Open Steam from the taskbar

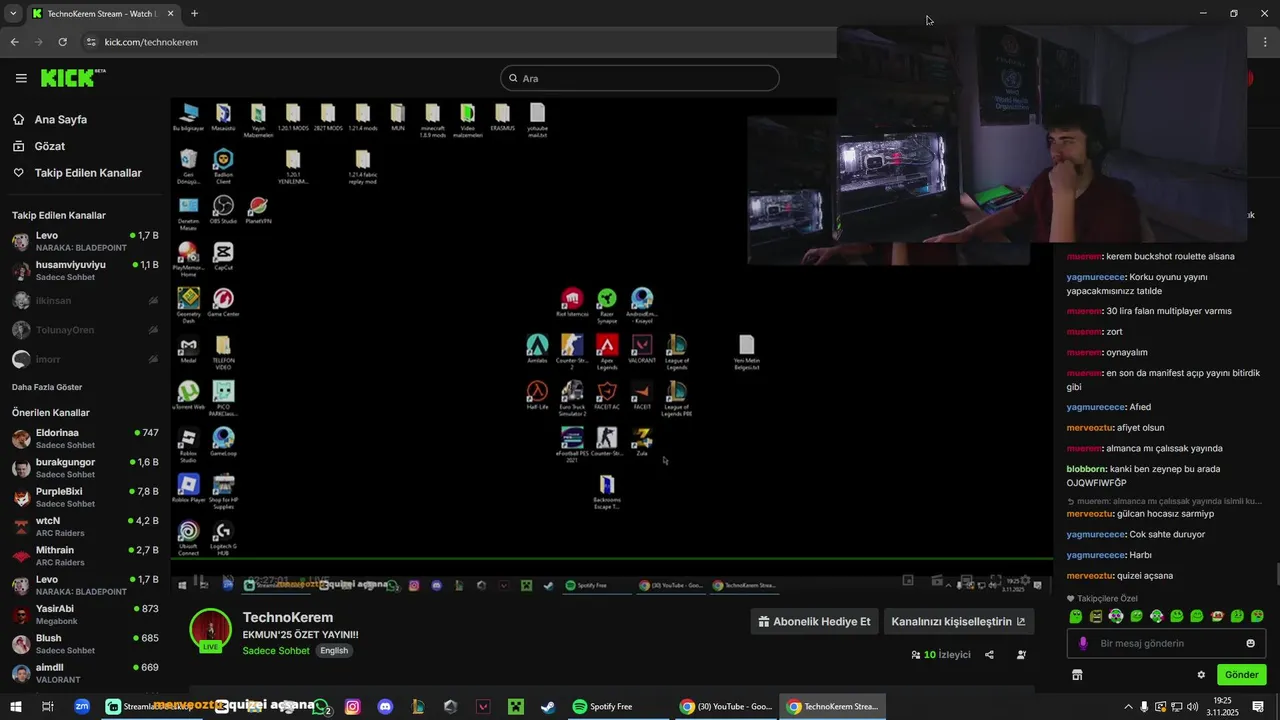click(x=548, y=706)
